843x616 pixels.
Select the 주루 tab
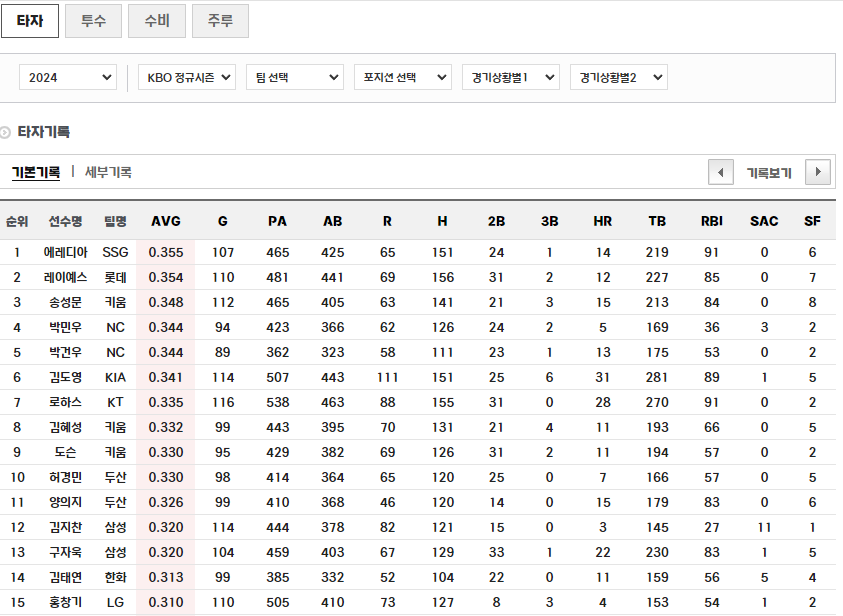(220, 20)
